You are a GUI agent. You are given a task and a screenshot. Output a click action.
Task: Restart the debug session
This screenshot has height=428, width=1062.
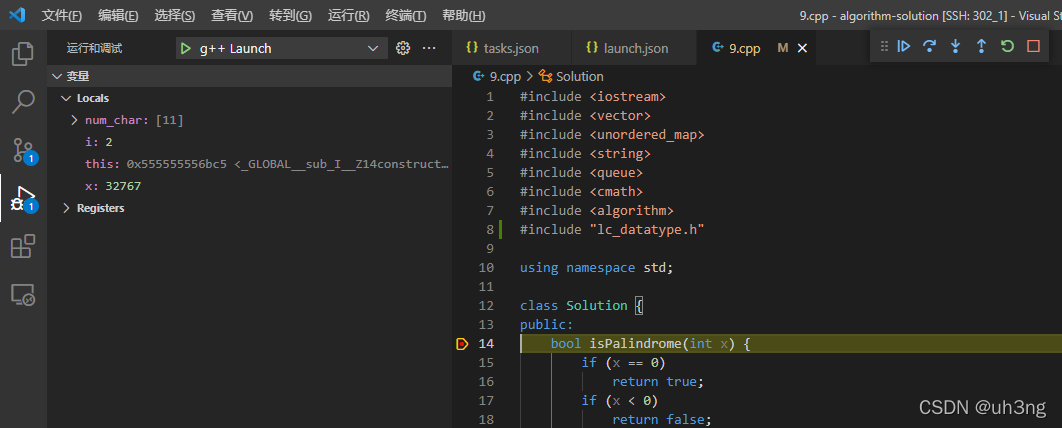click(1007, 47)
